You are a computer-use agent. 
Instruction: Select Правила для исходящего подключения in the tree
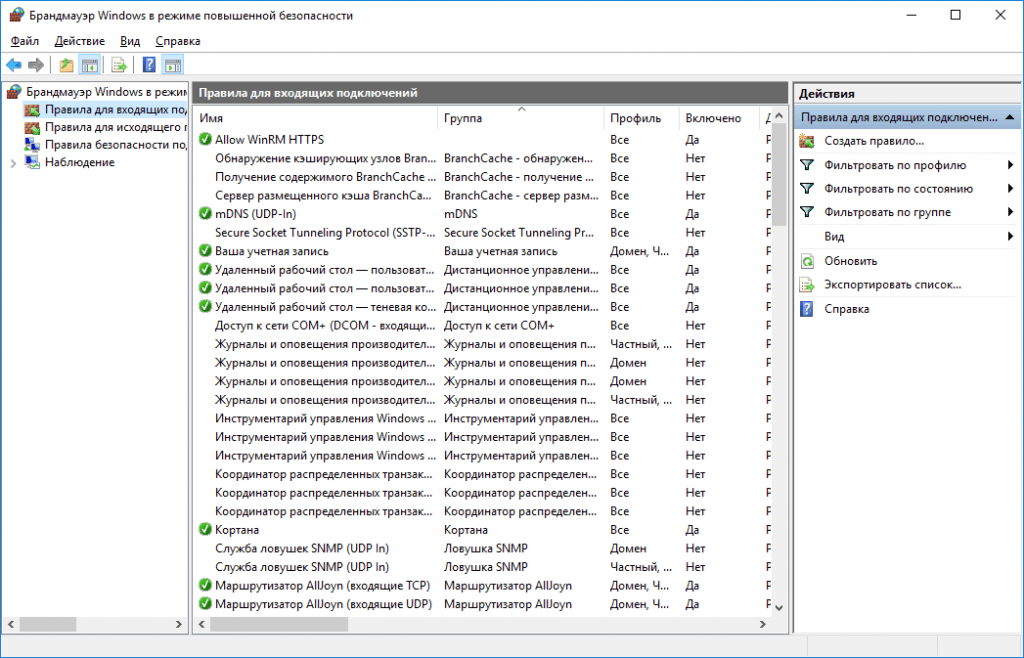tap(115, 127)
